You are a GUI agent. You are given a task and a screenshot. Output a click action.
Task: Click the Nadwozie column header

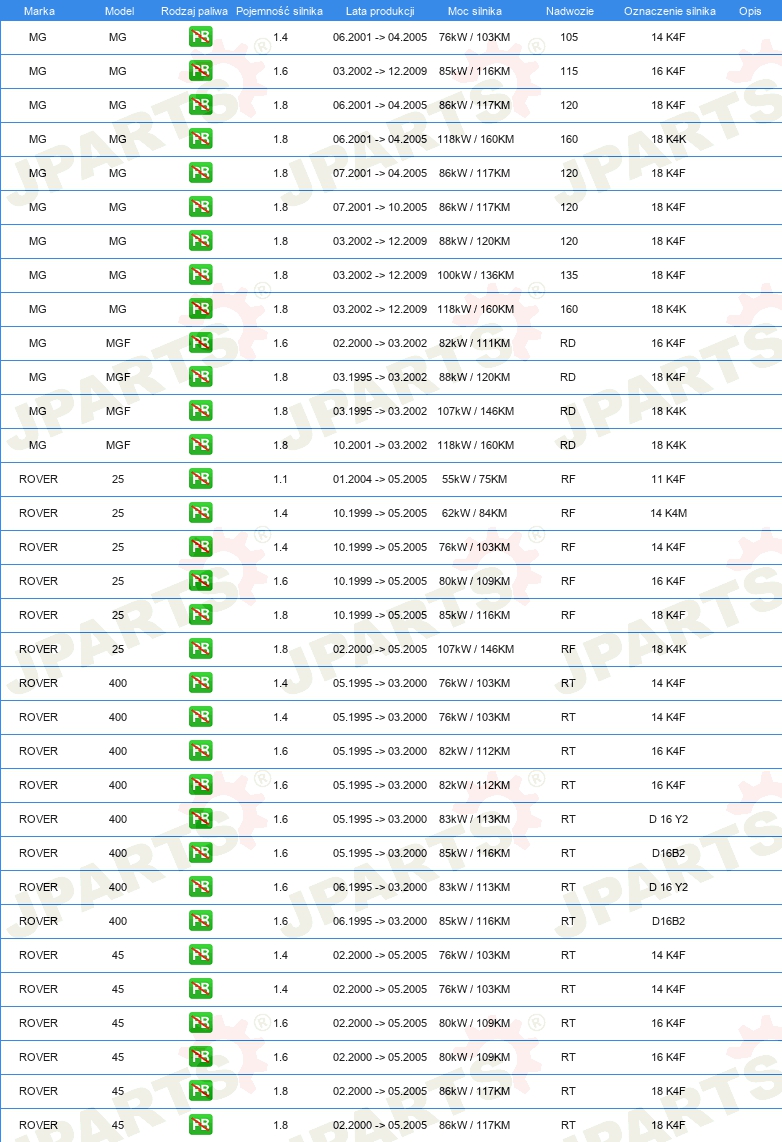tap(569, 11)
